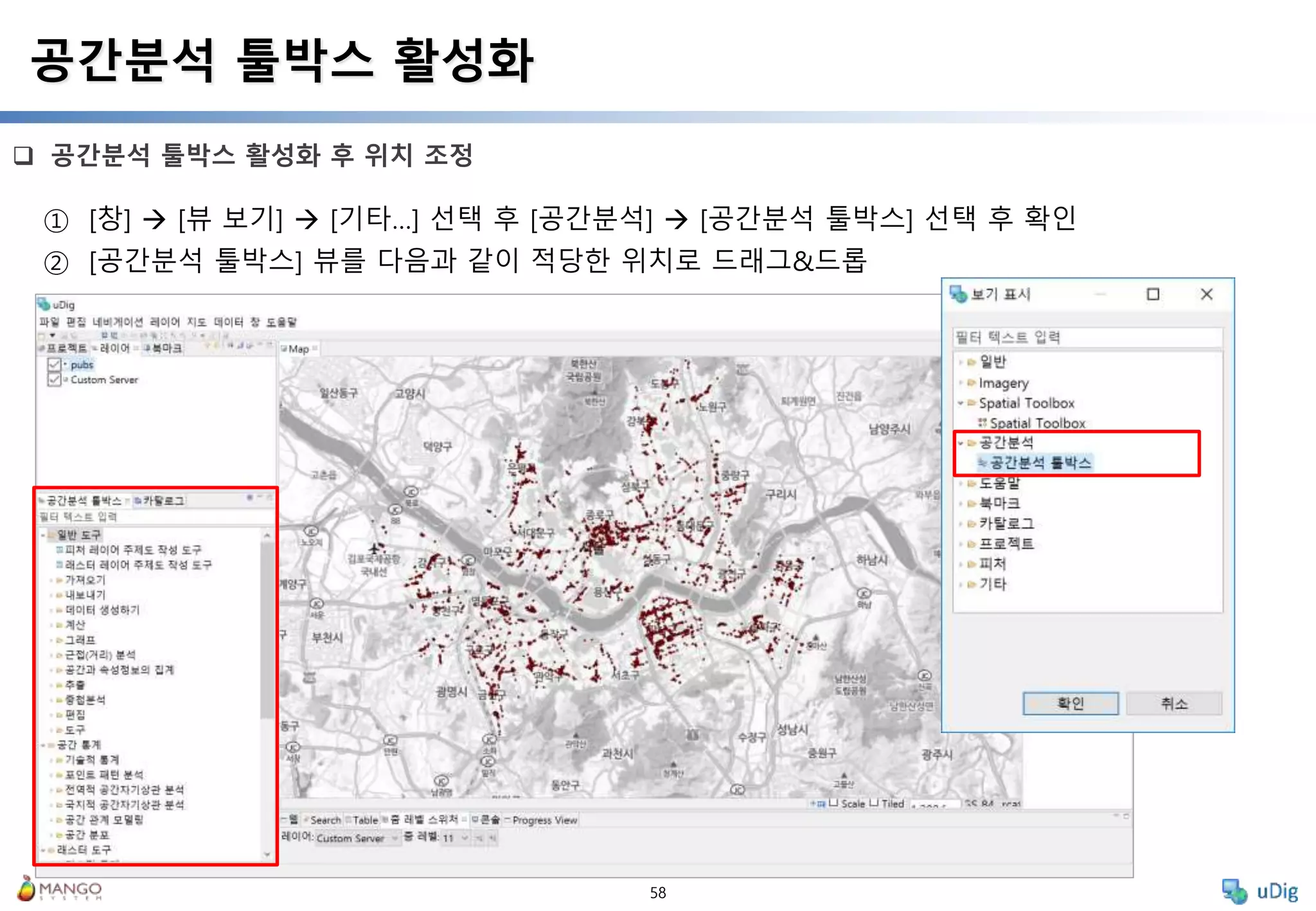Switch to the Search tab below map
The image size is (1316, 911).
[323, 820]
